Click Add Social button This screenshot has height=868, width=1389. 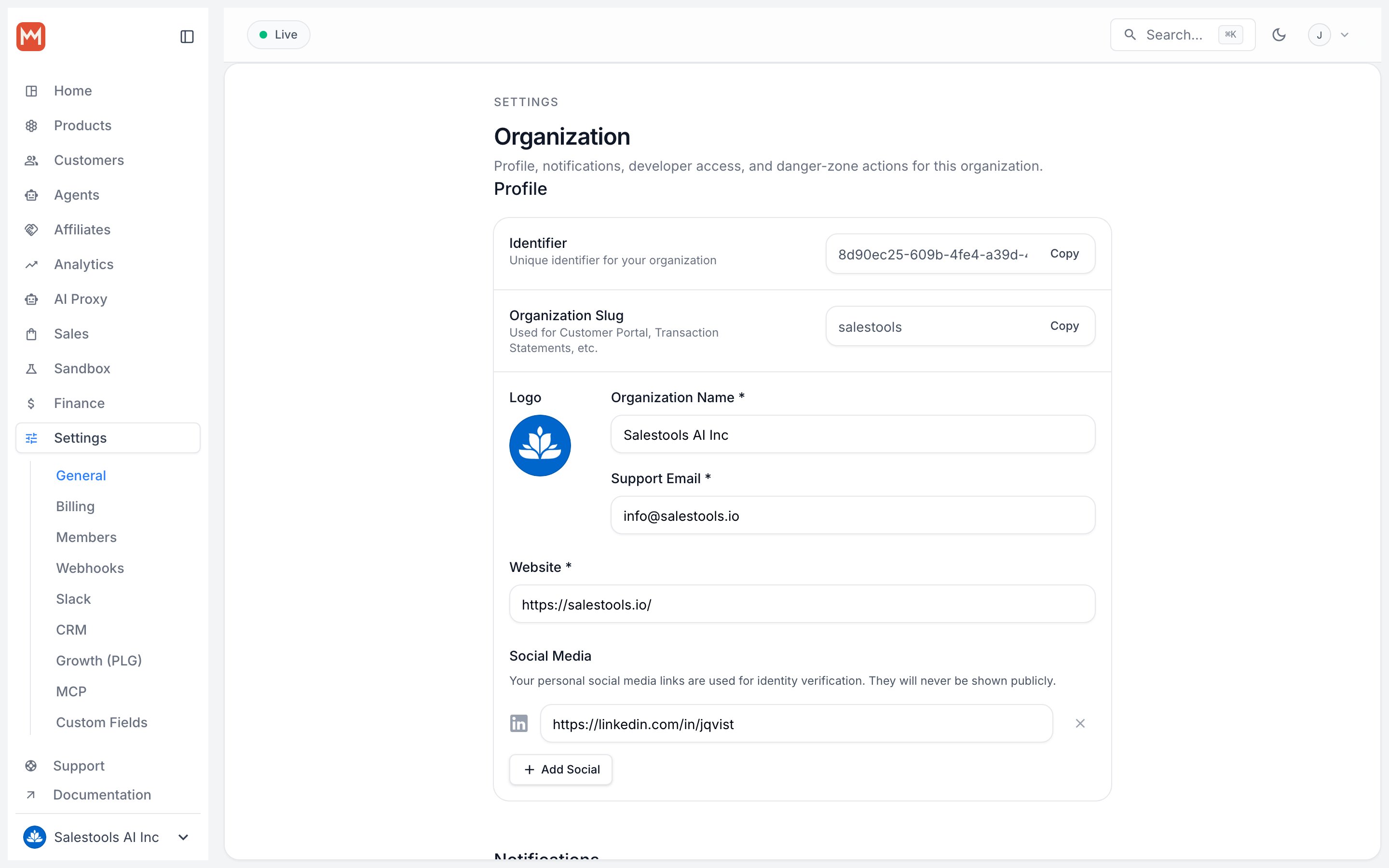coord(561,769)
